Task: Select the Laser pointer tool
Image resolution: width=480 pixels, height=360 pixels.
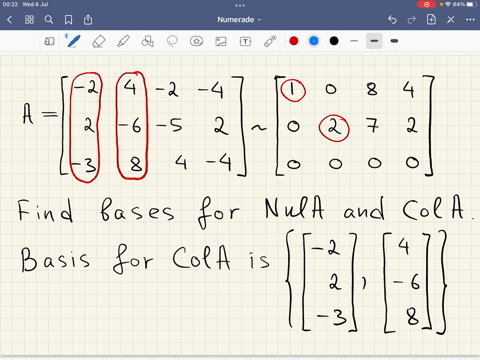Action: (270, 41)
